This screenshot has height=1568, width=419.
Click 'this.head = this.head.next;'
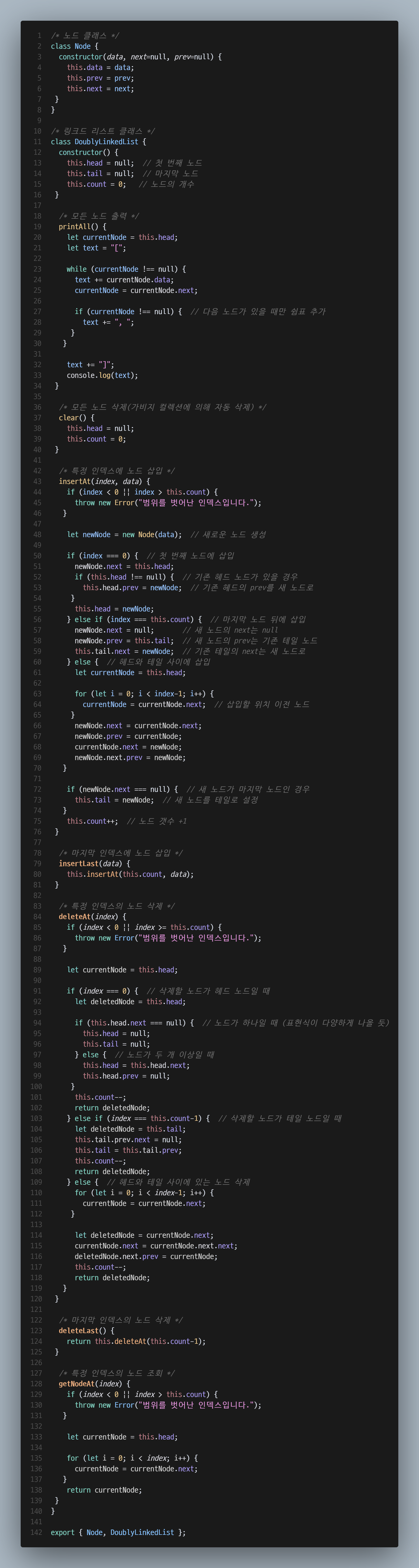pyautogui.click(x=136, y=1065)
